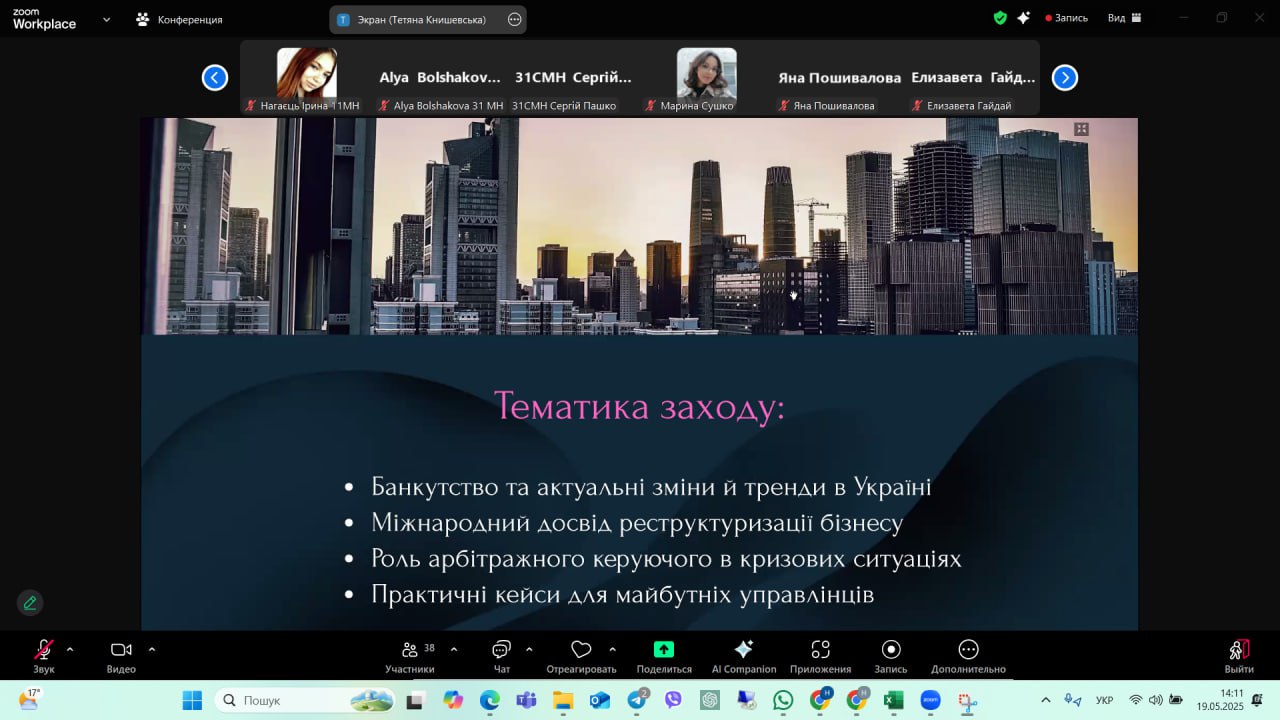The image size is (1280, 720).
Task: Expand reactions options arrow beside Отреагировать
Action: [x=612, y=649]
